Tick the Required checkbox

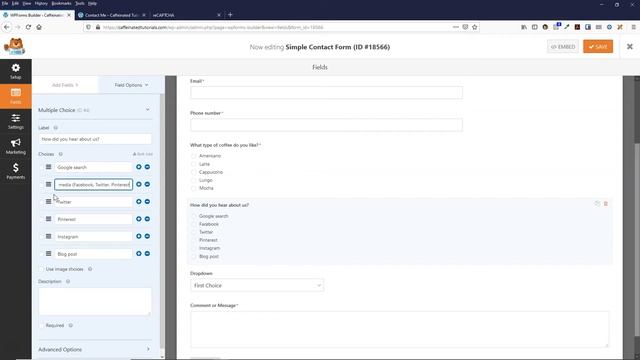pyautogui.click(x=41, y=325)
